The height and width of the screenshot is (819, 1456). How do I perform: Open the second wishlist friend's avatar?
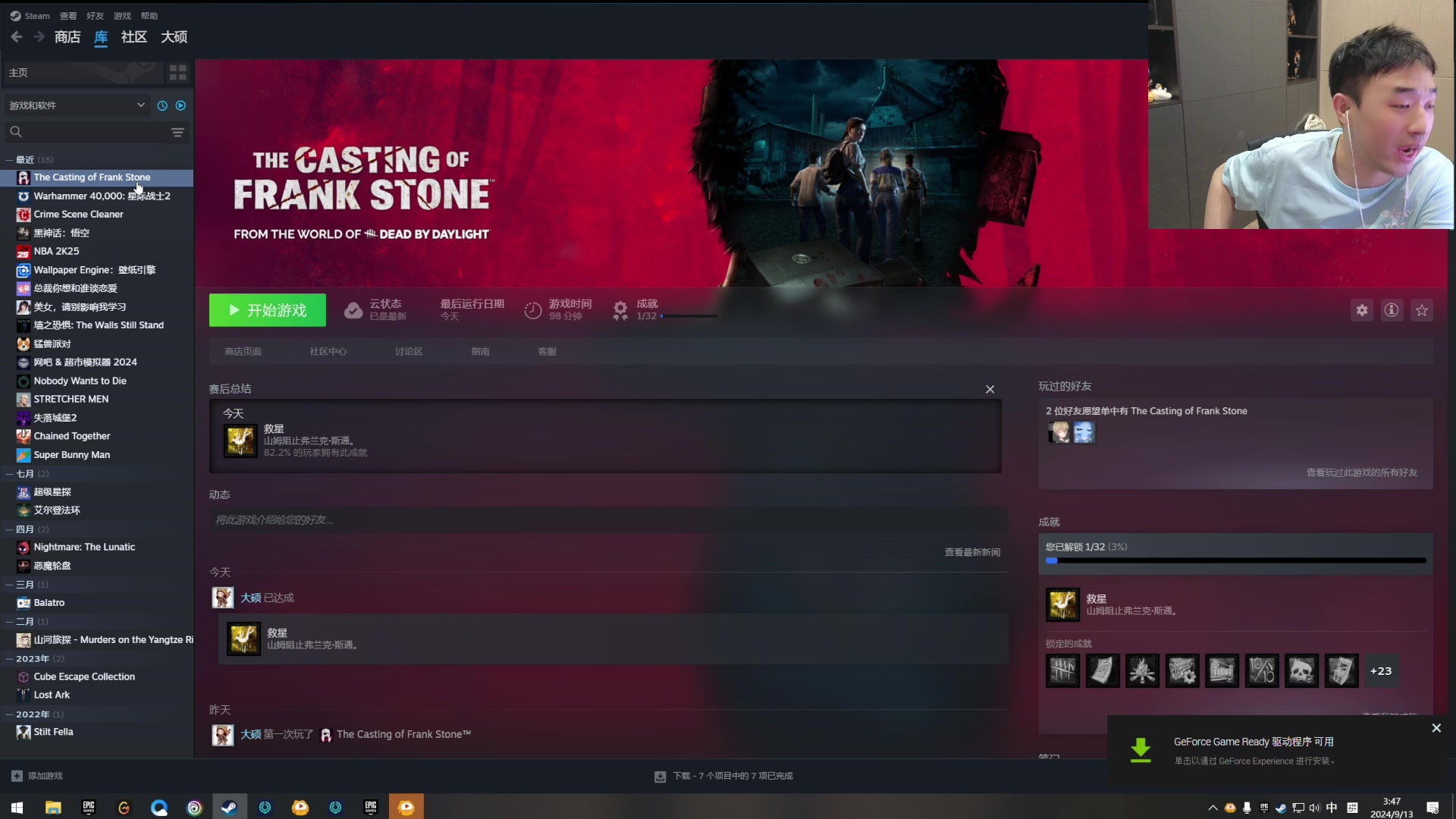[1084, 432]
